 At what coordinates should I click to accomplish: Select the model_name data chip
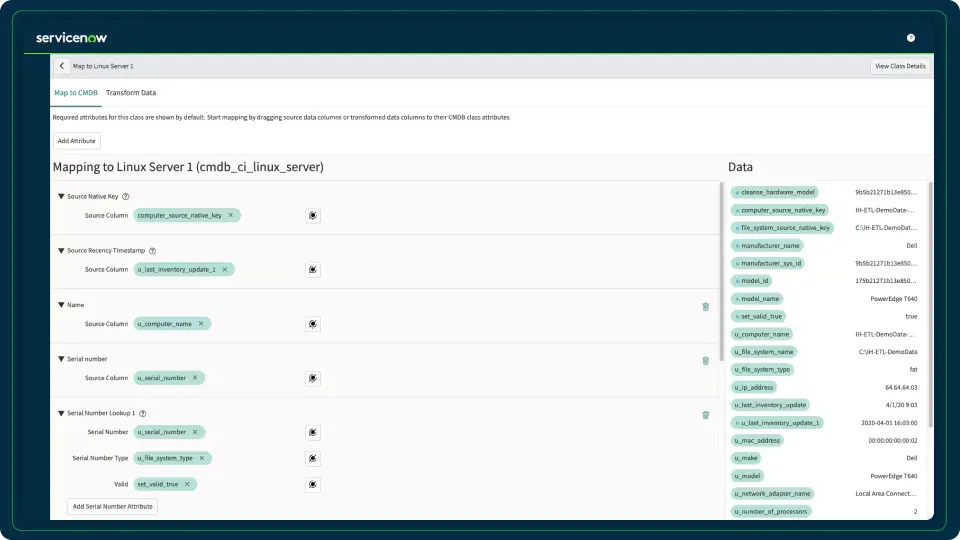(x=757, y=299)
